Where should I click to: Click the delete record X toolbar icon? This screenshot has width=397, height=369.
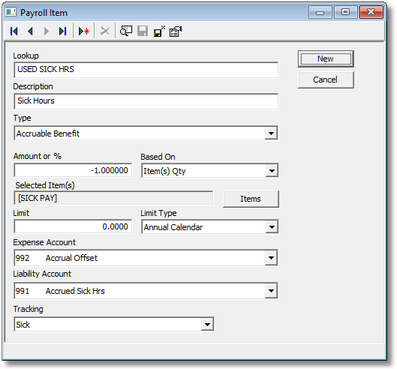click(x=105, y=31)
